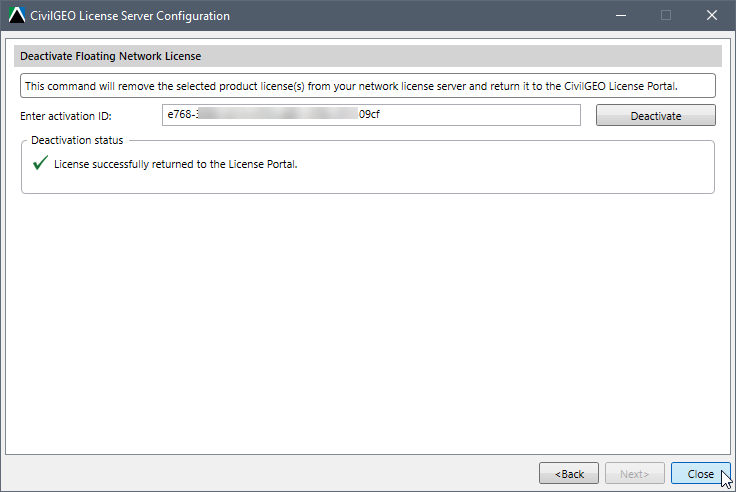This screenshot has width=736, height=492.
Task: Select the 'License successfully returned' status message
Action: coord(176,164)
